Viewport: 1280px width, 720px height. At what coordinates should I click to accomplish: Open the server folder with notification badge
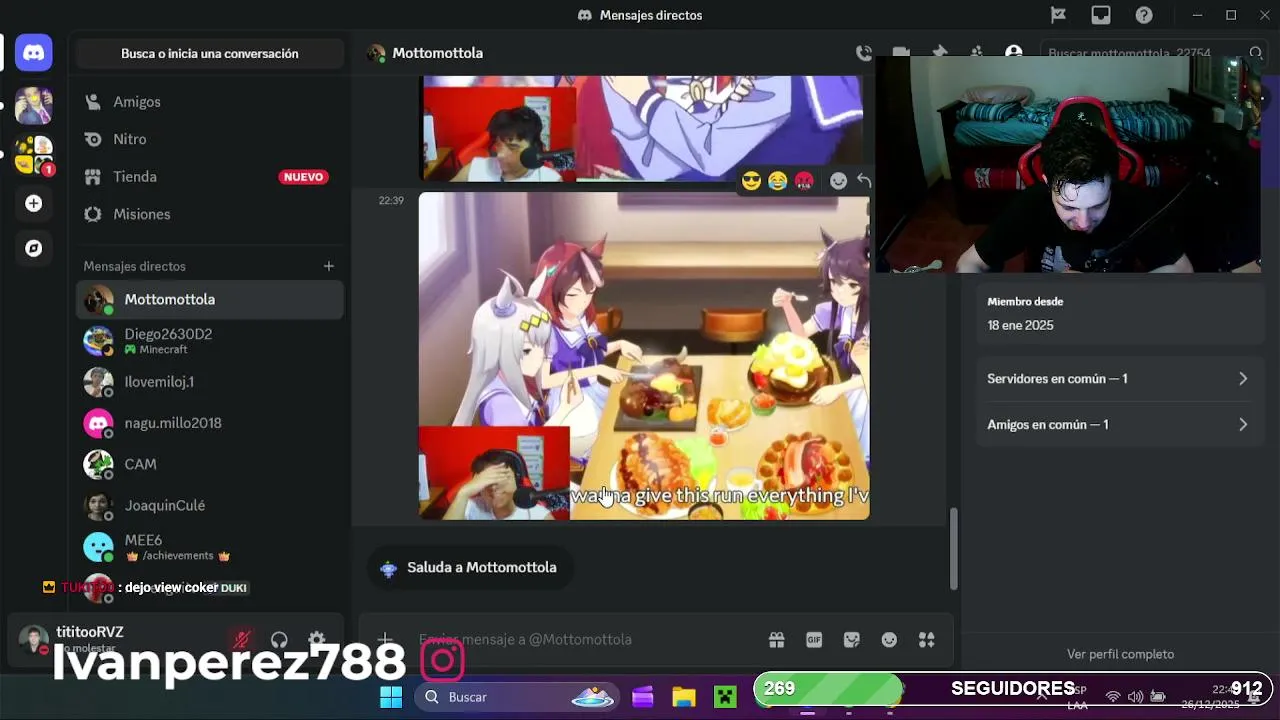(34, 155)
